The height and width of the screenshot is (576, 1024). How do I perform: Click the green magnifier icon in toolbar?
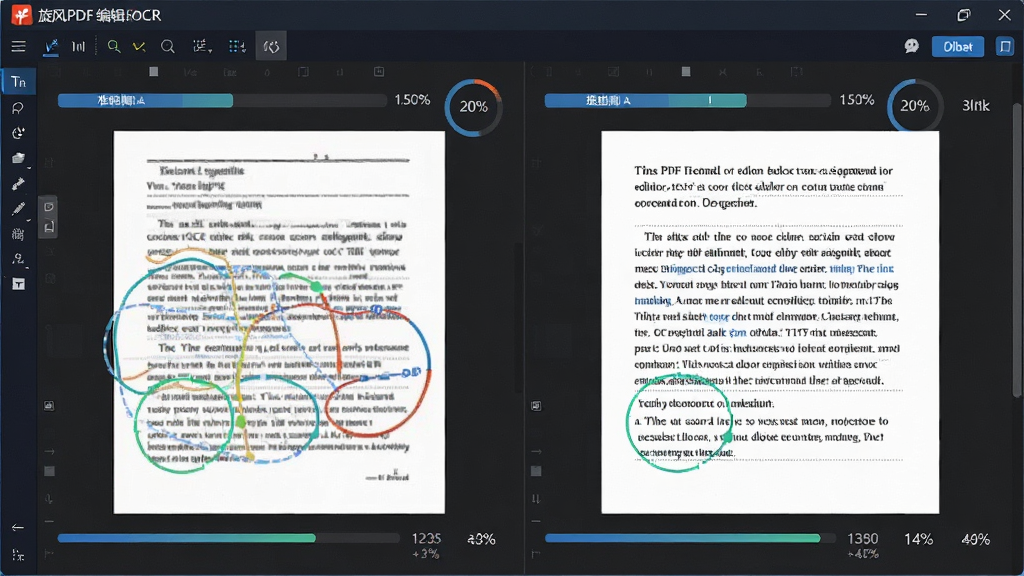[x=114, y=46]
